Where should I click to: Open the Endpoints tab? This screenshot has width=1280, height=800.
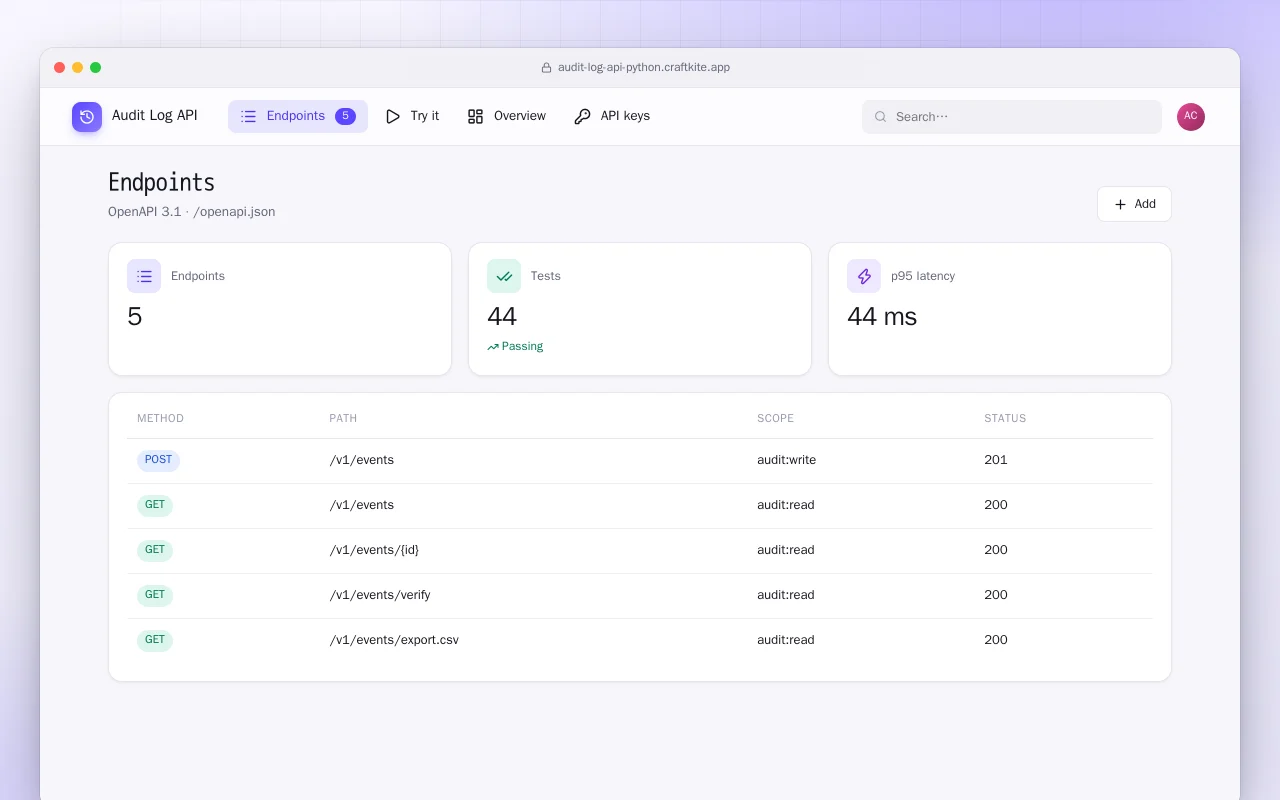(298, 116)
